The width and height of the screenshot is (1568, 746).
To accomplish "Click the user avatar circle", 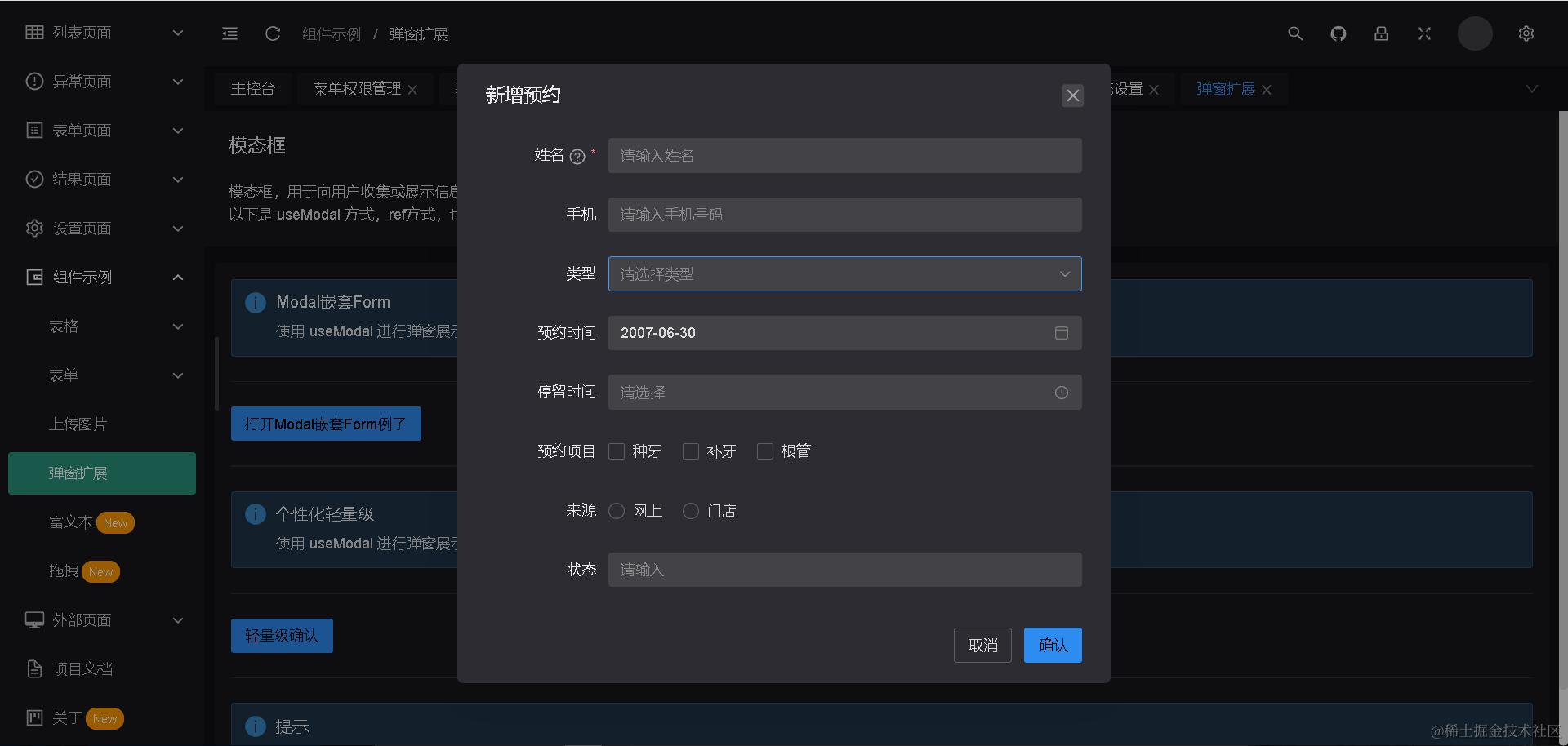I will [x=1475, y=33].
